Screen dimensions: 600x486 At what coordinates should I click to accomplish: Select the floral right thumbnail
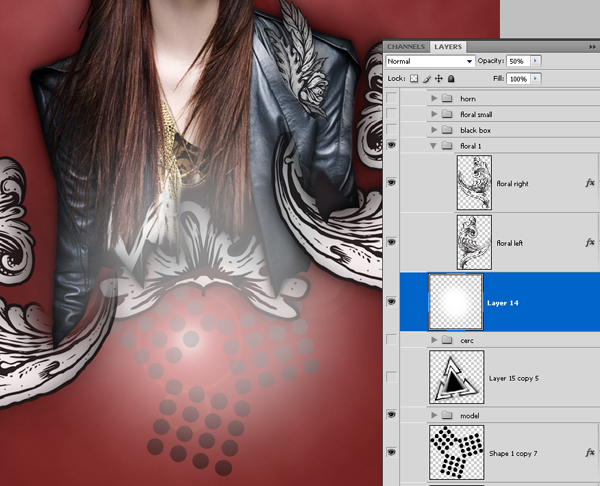474,183
